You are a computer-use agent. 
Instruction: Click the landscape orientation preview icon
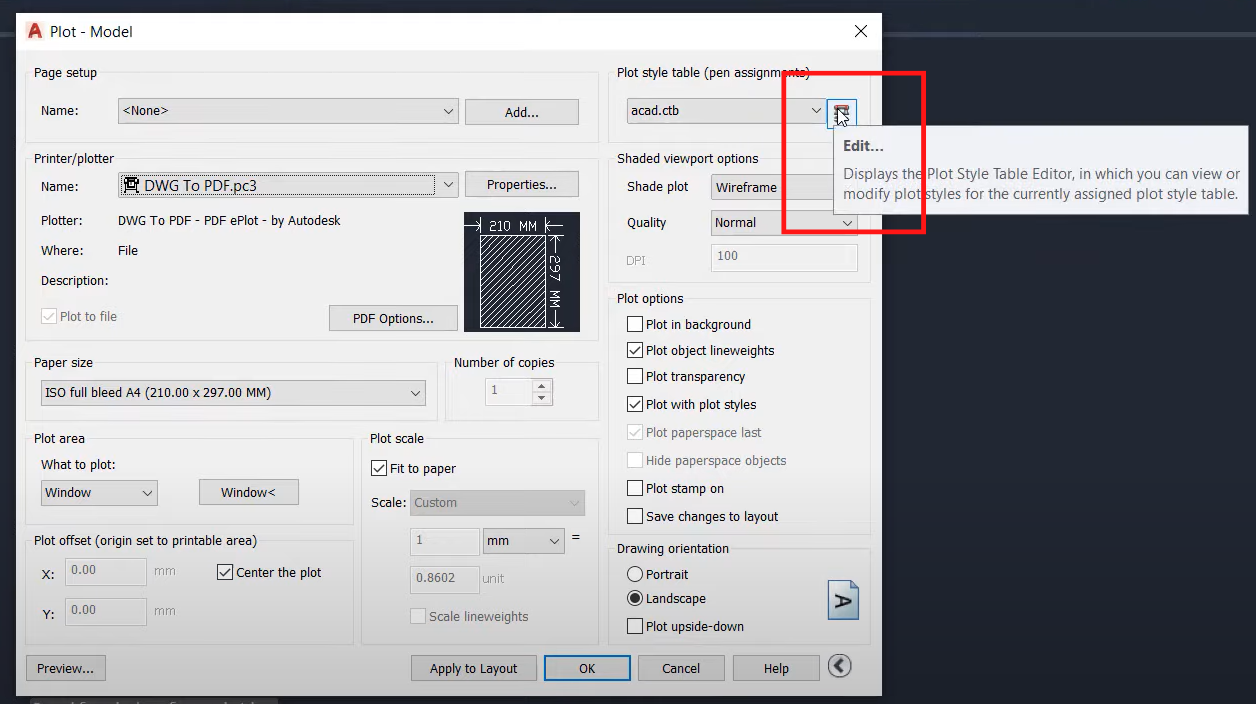tap(843, 600)
